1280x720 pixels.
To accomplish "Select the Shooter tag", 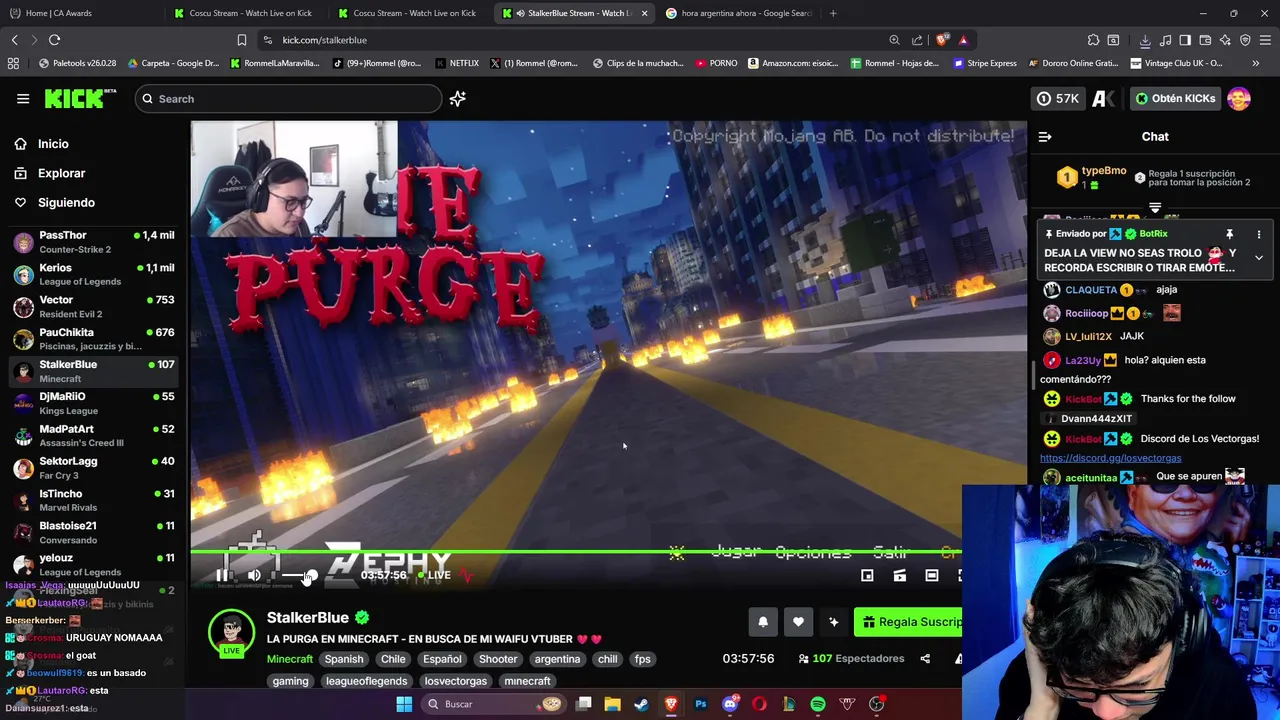I will point(498,659).
